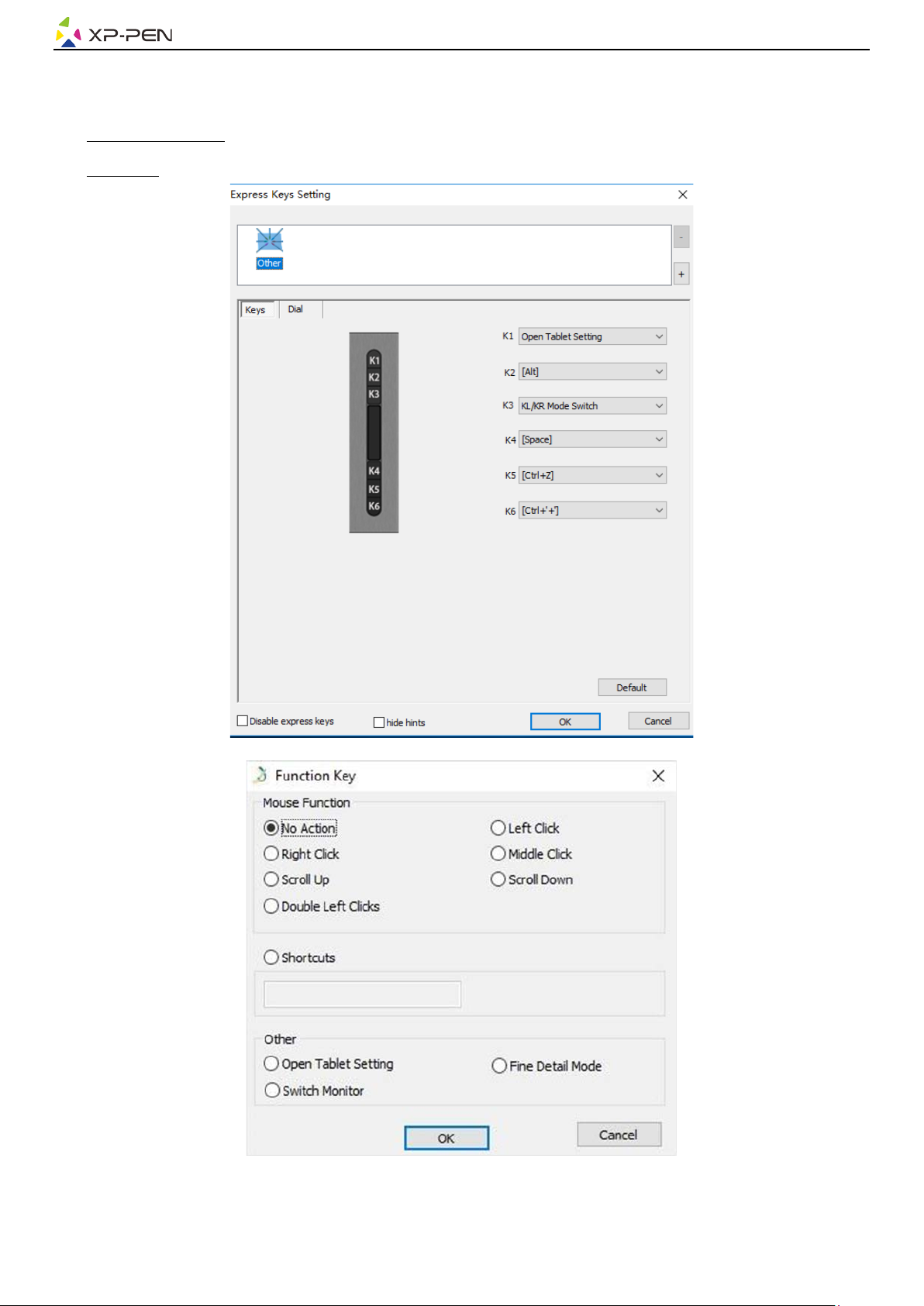Click the K2 key on tablet diagram
924x1306 pixels.
coord(374,377)
